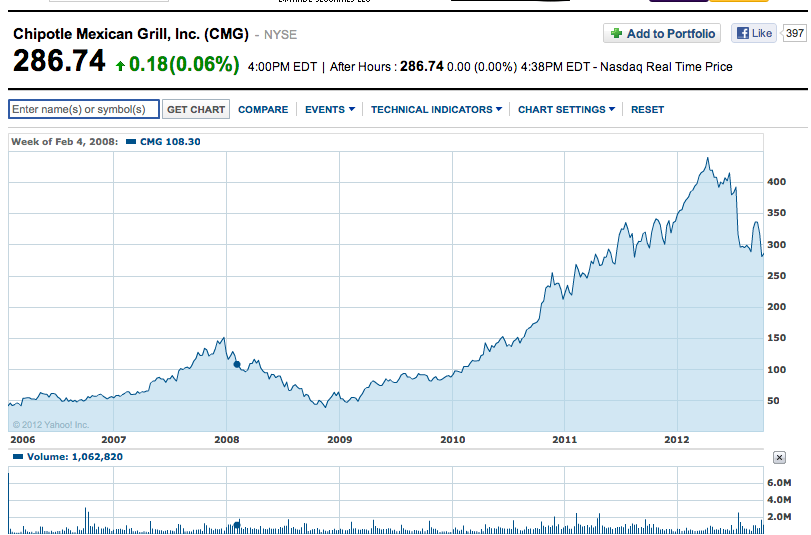Click the 0.18(0.06%) change value

click(184, 64)
